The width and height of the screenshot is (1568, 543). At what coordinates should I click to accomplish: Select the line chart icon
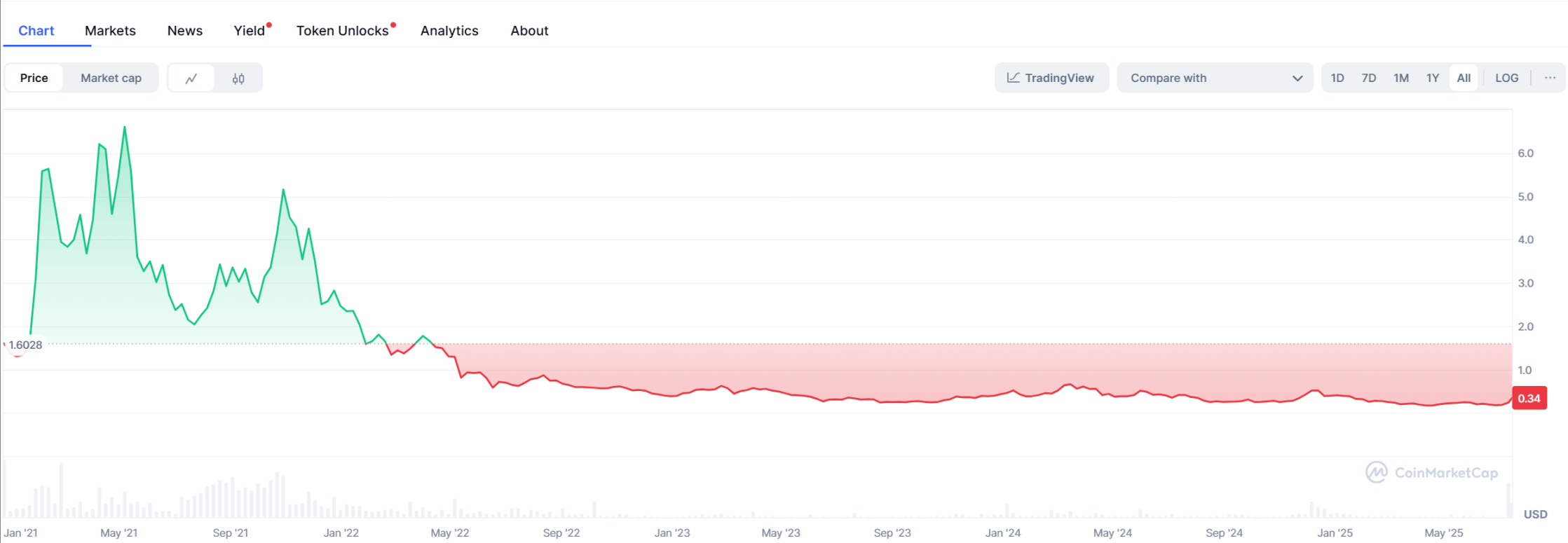191,78
